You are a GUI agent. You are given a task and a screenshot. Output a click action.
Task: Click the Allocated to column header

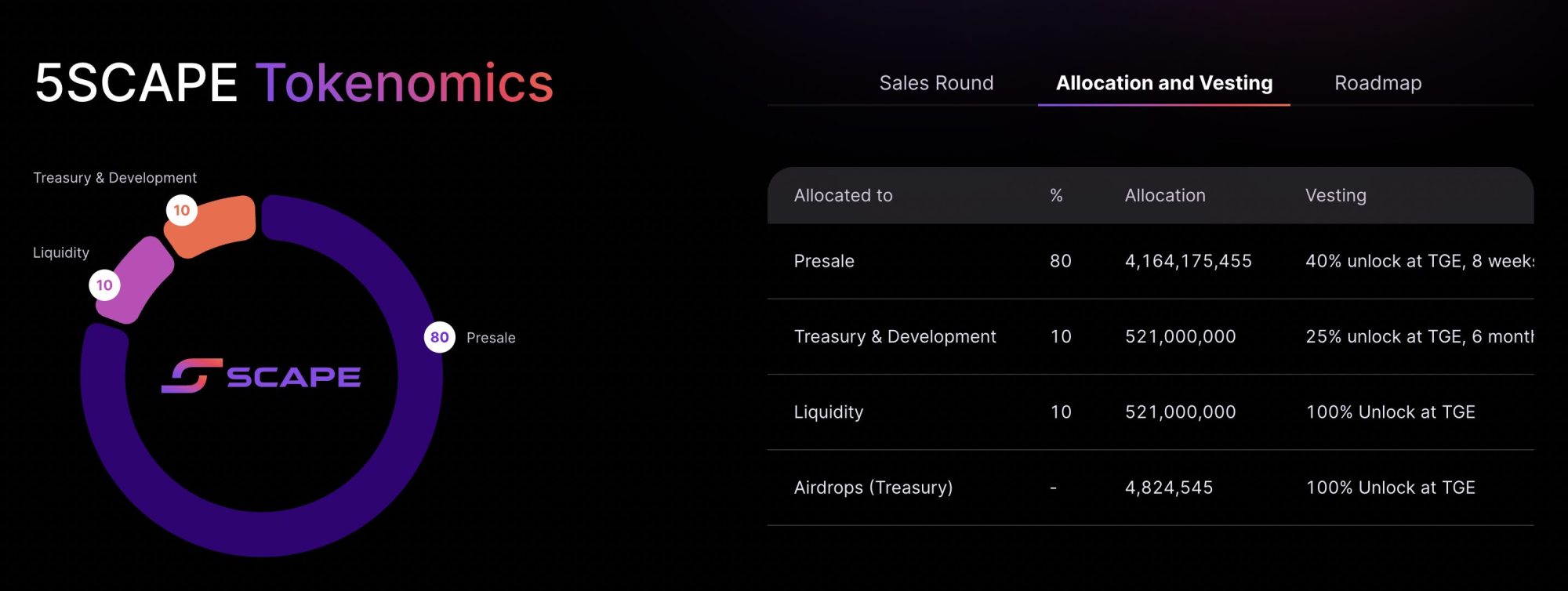point(843,195)
